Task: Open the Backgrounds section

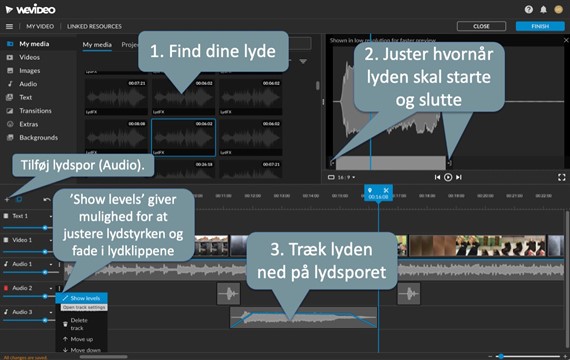Action: click(x=38, y=137)
